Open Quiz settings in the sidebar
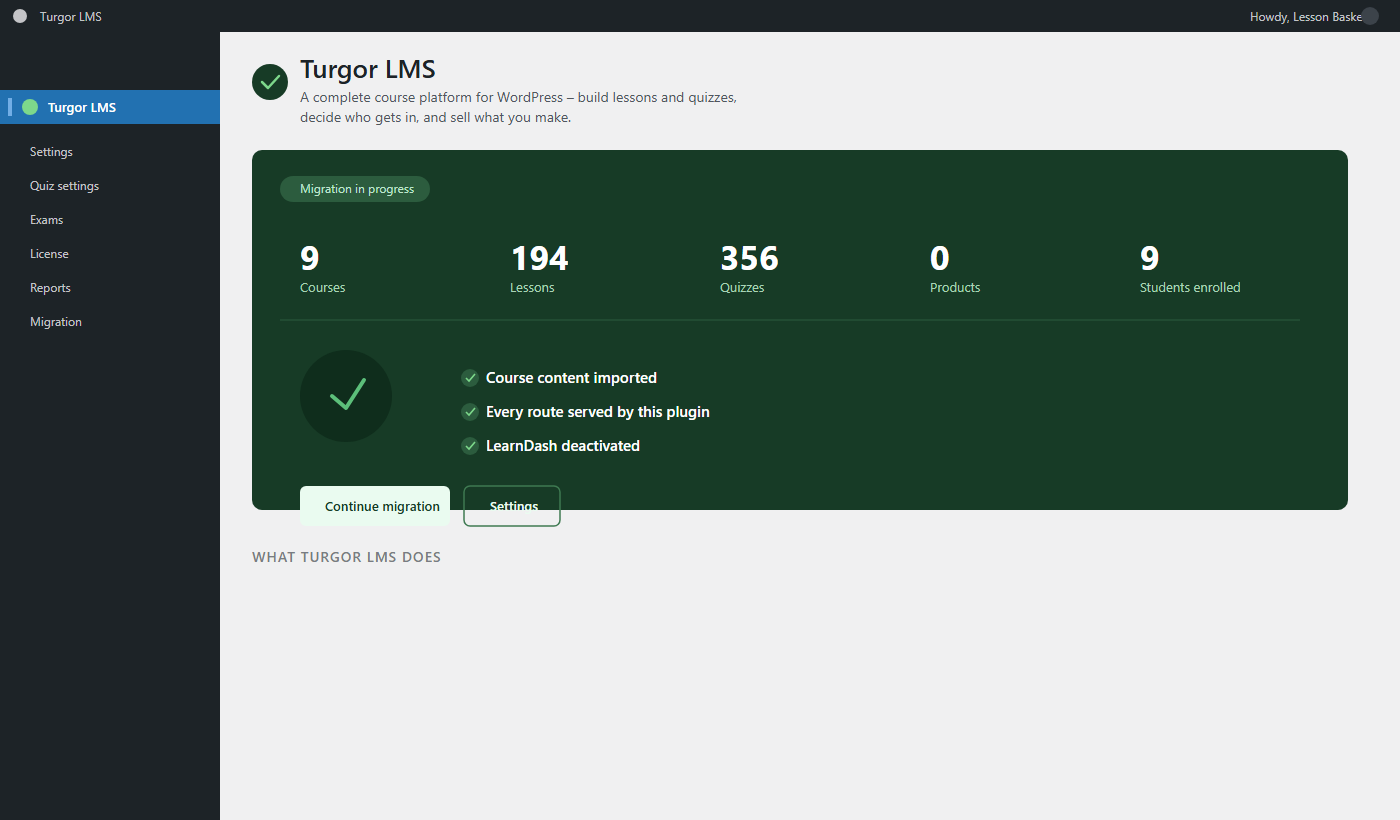This screenshot has width=1400, height=820. click(64, 186)
